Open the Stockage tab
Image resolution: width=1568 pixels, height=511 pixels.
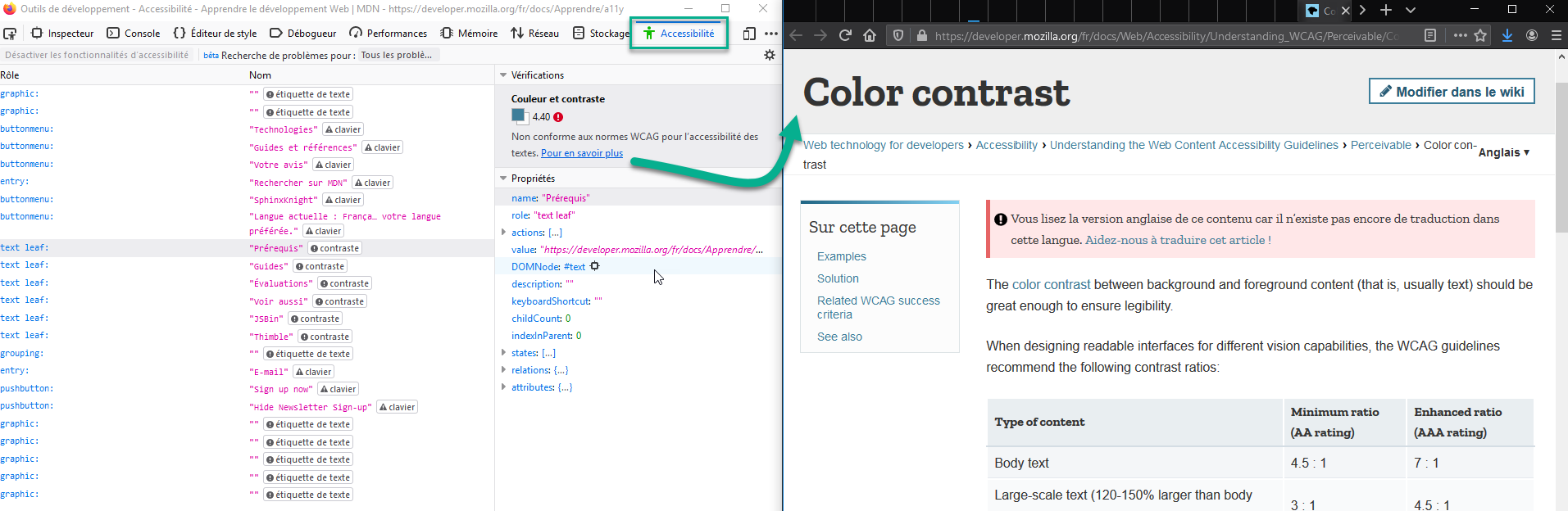(x=601, y=34)
